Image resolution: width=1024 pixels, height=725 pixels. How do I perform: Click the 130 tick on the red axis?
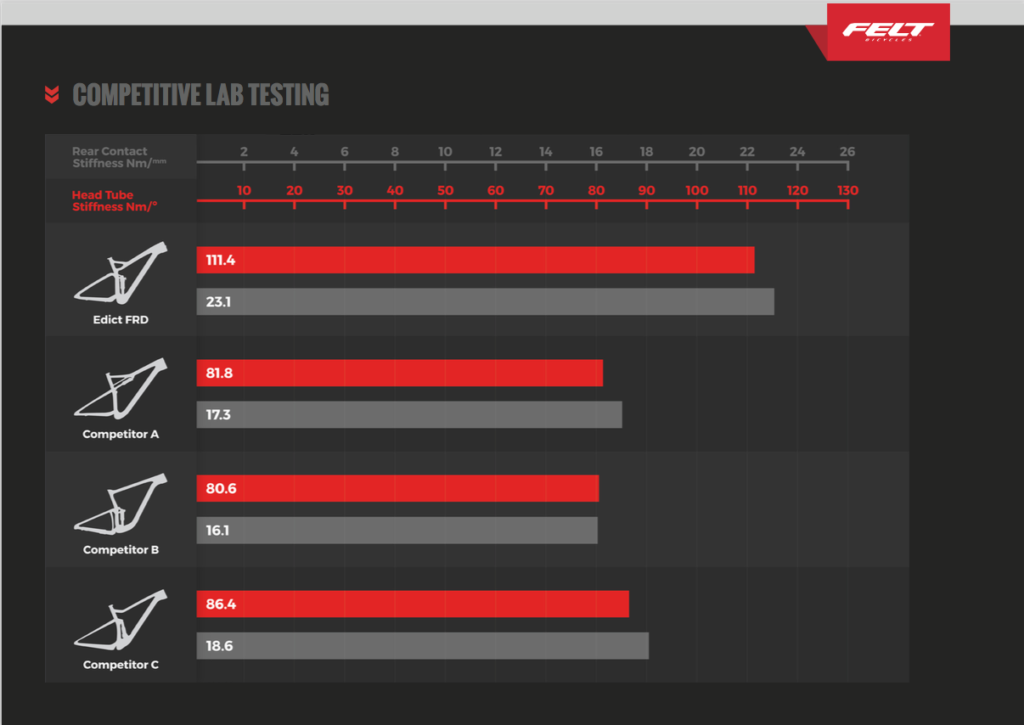coord(847,191)
